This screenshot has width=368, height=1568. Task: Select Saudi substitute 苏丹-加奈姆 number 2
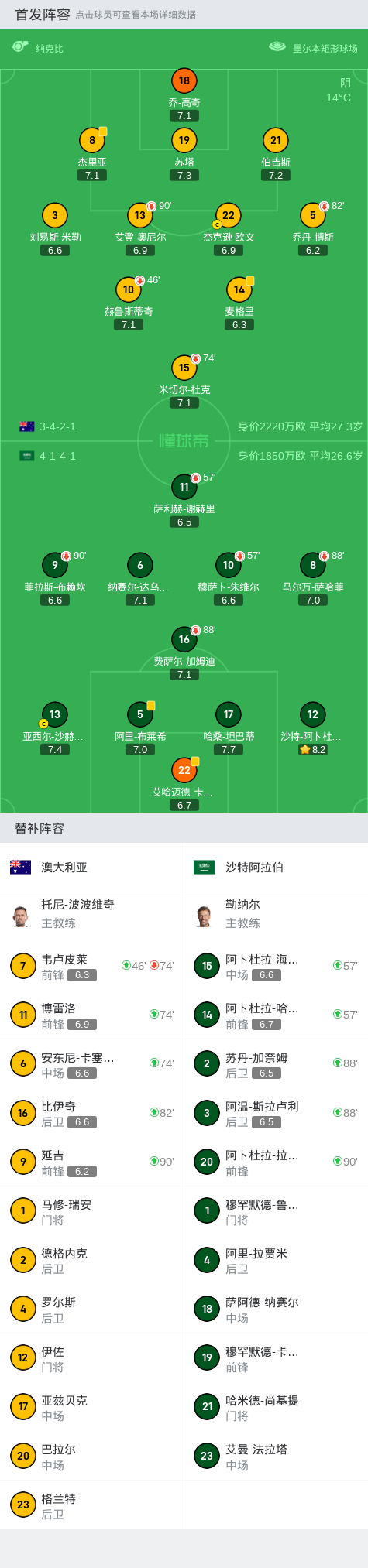point(276,1064)
